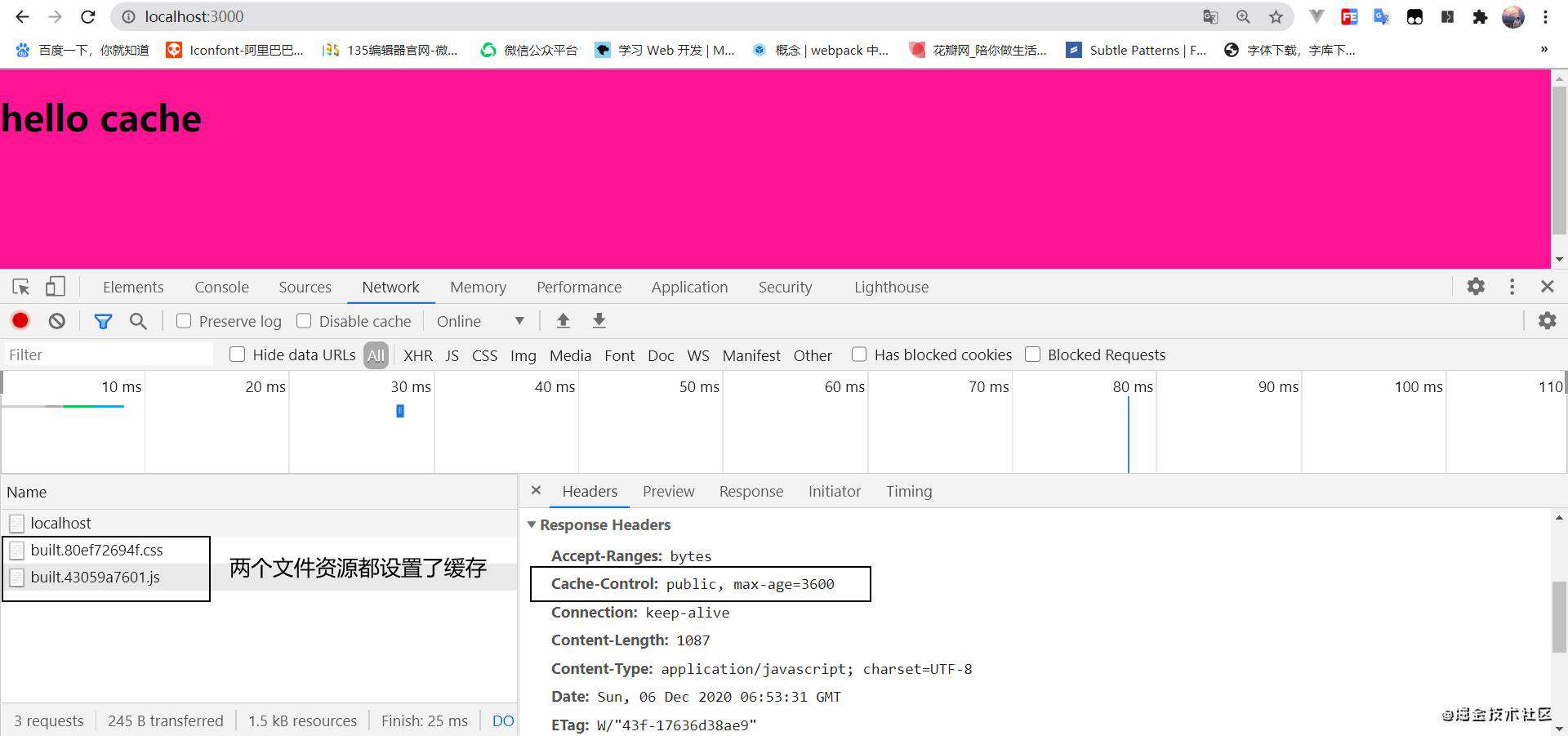Switch to the Performance tab
The height and width of the screenshot is (736, 1568).
tap(579, 287)
